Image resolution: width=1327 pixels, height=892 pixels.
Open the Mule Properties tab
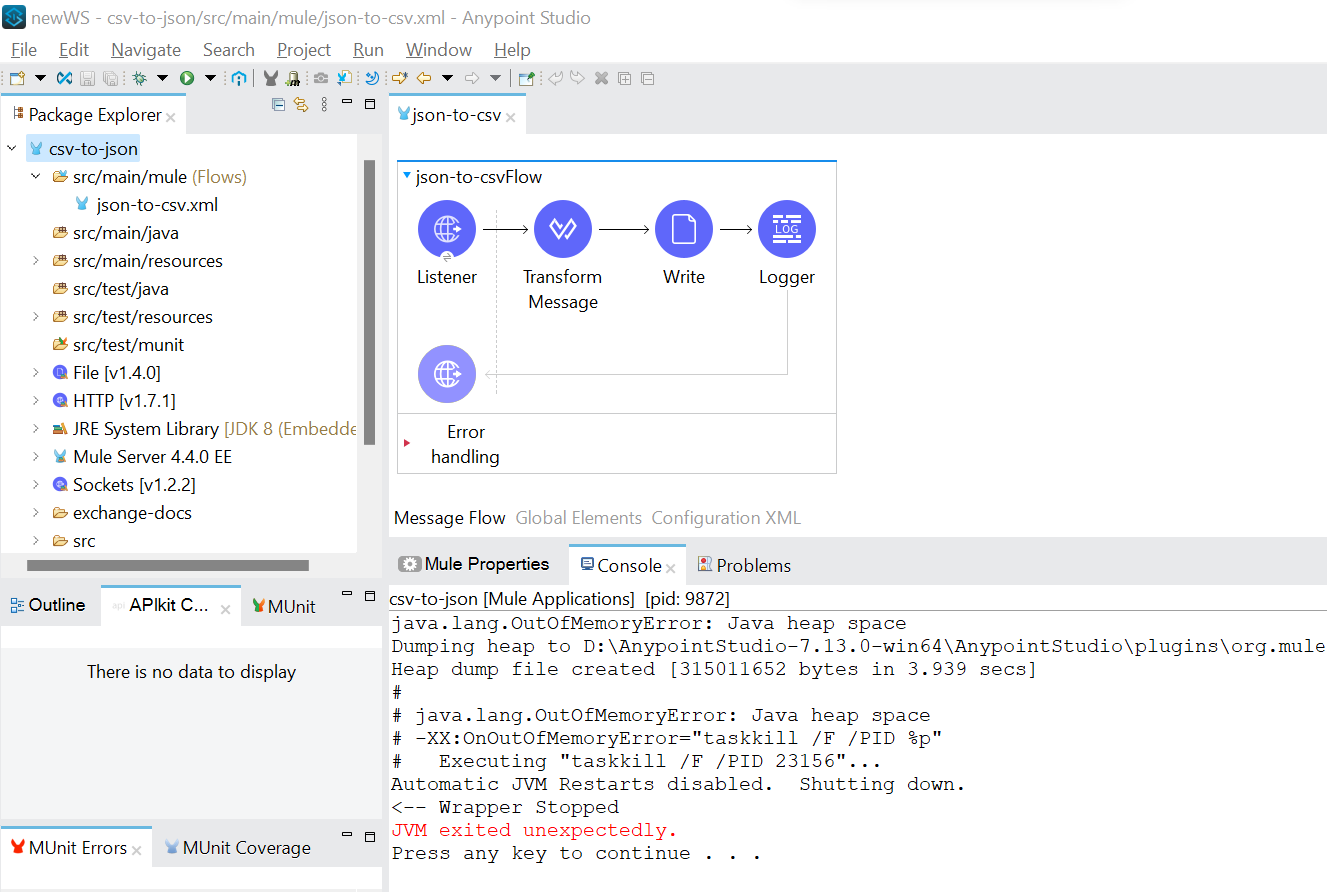pos(475,564)
